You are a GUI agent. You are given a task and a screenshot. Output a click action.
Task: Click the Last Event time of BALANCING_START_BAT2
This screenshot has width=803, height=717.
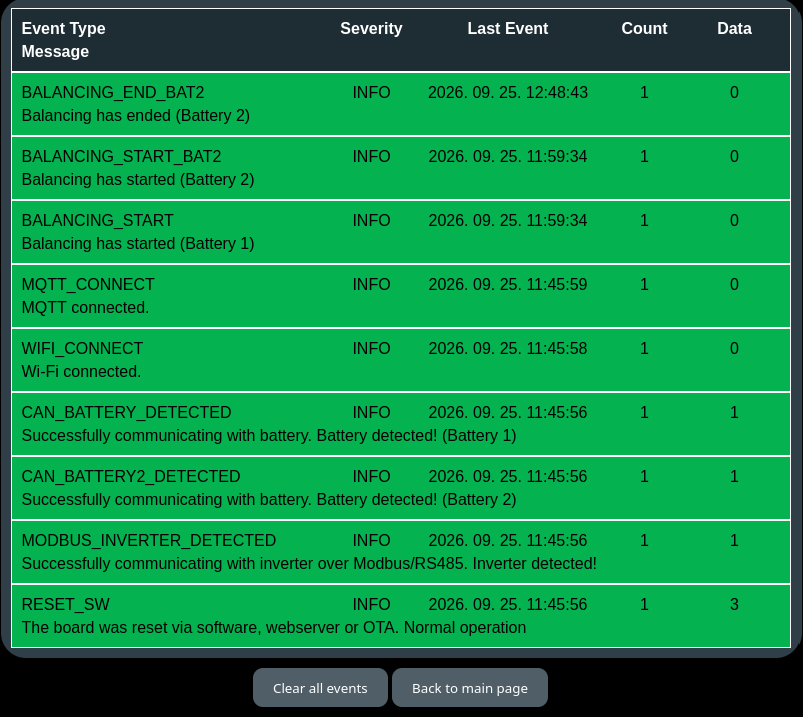coord(508,156)
